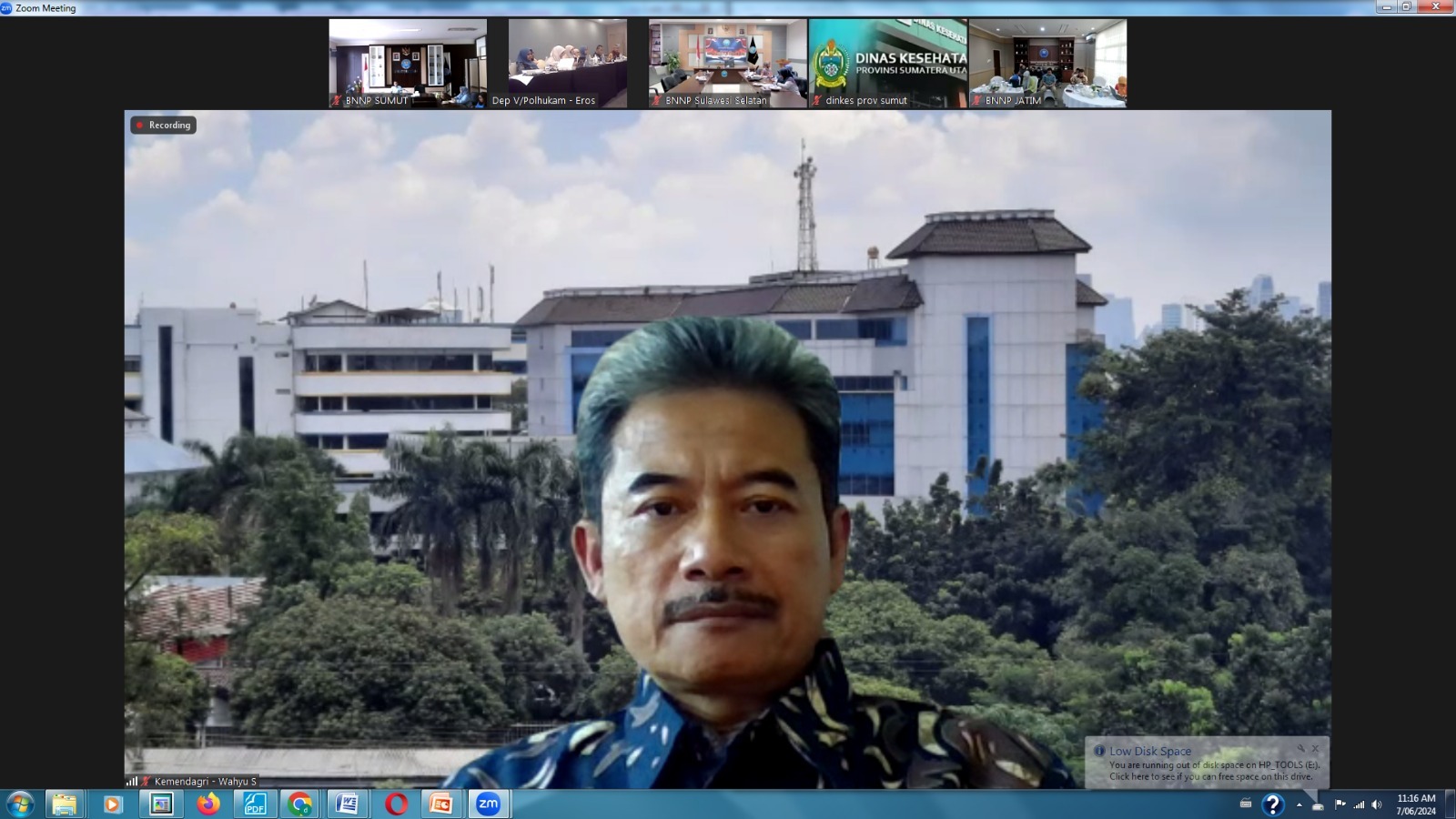This screenshot has width=1456, height=819.
Task: Open Firefox browser in the taskbar
Action: (x=208, y=804)
